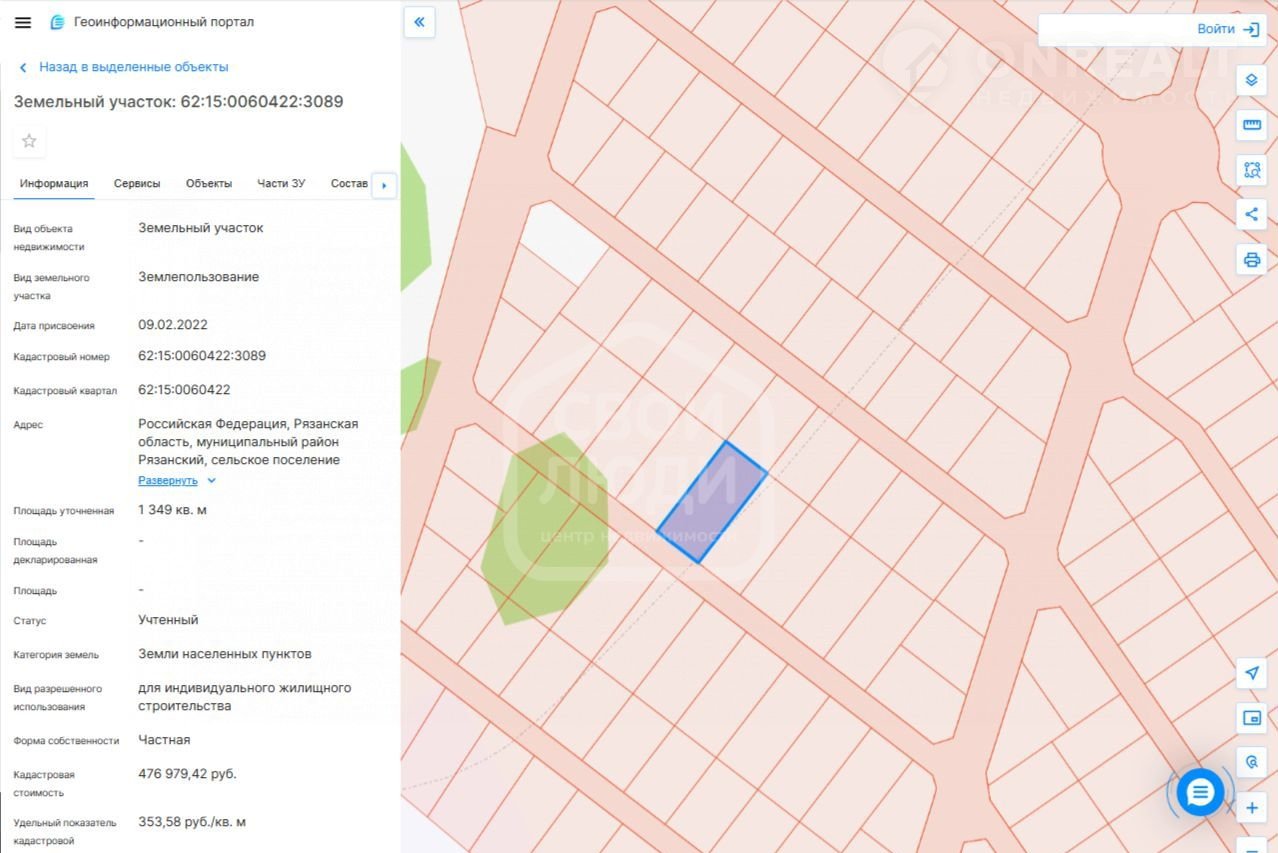Go back via Назад в выделенные объекты
Viewport: 1278px width, 853px height.
[133, 67]
